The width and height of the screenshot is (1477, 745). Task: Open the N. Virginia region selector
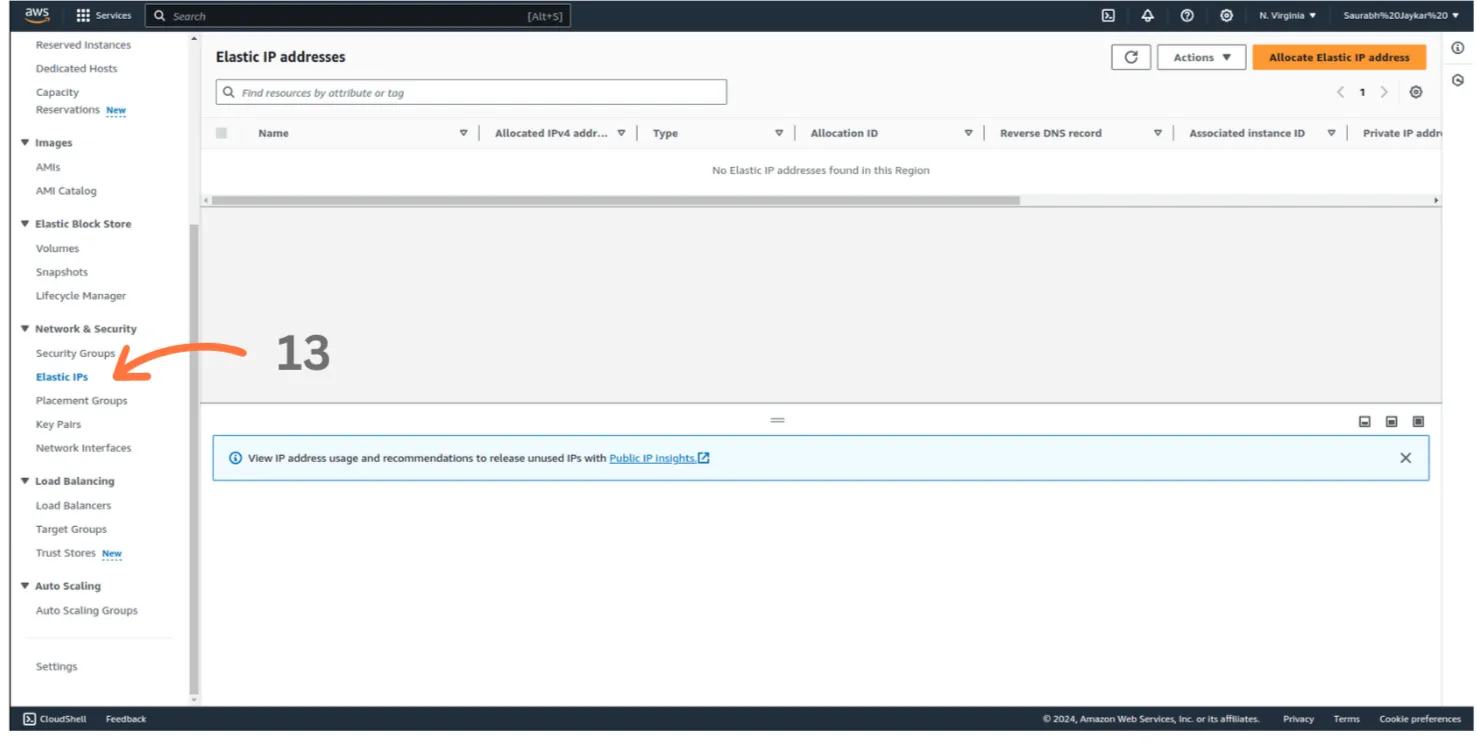coord(1288,16)
